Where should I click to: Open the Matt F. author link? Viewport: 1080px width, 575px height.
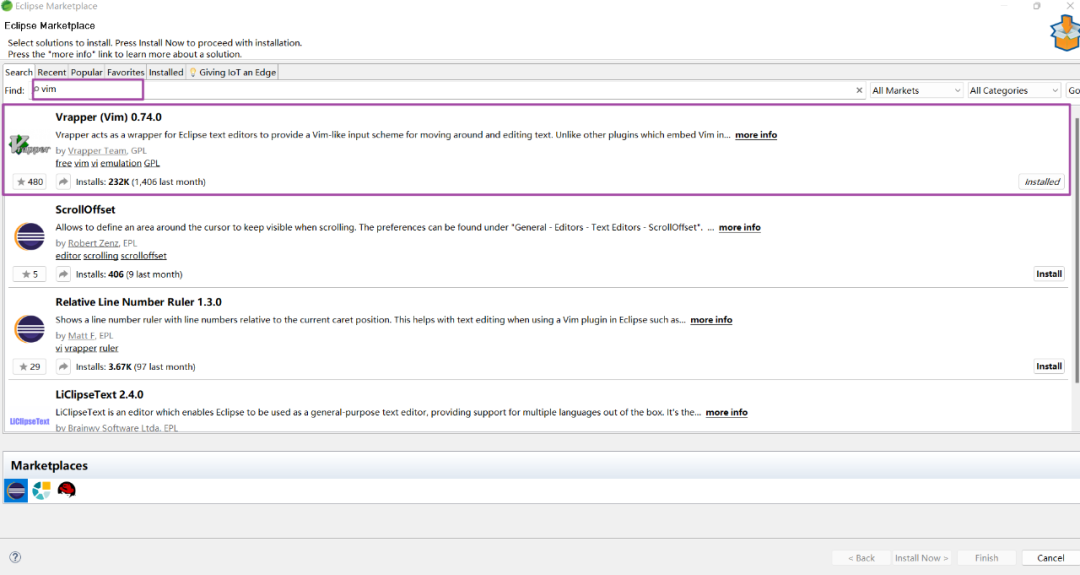pos(81,335)
